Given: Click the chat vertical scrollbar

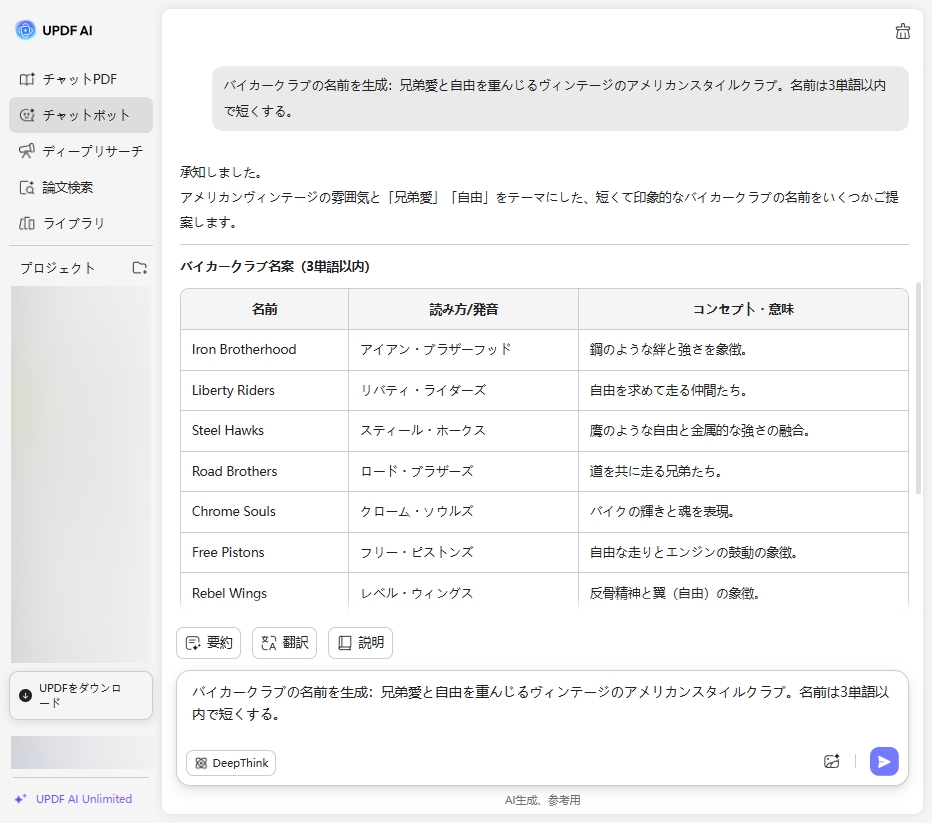Looking at the screenshot, I should tap(918, 388).
